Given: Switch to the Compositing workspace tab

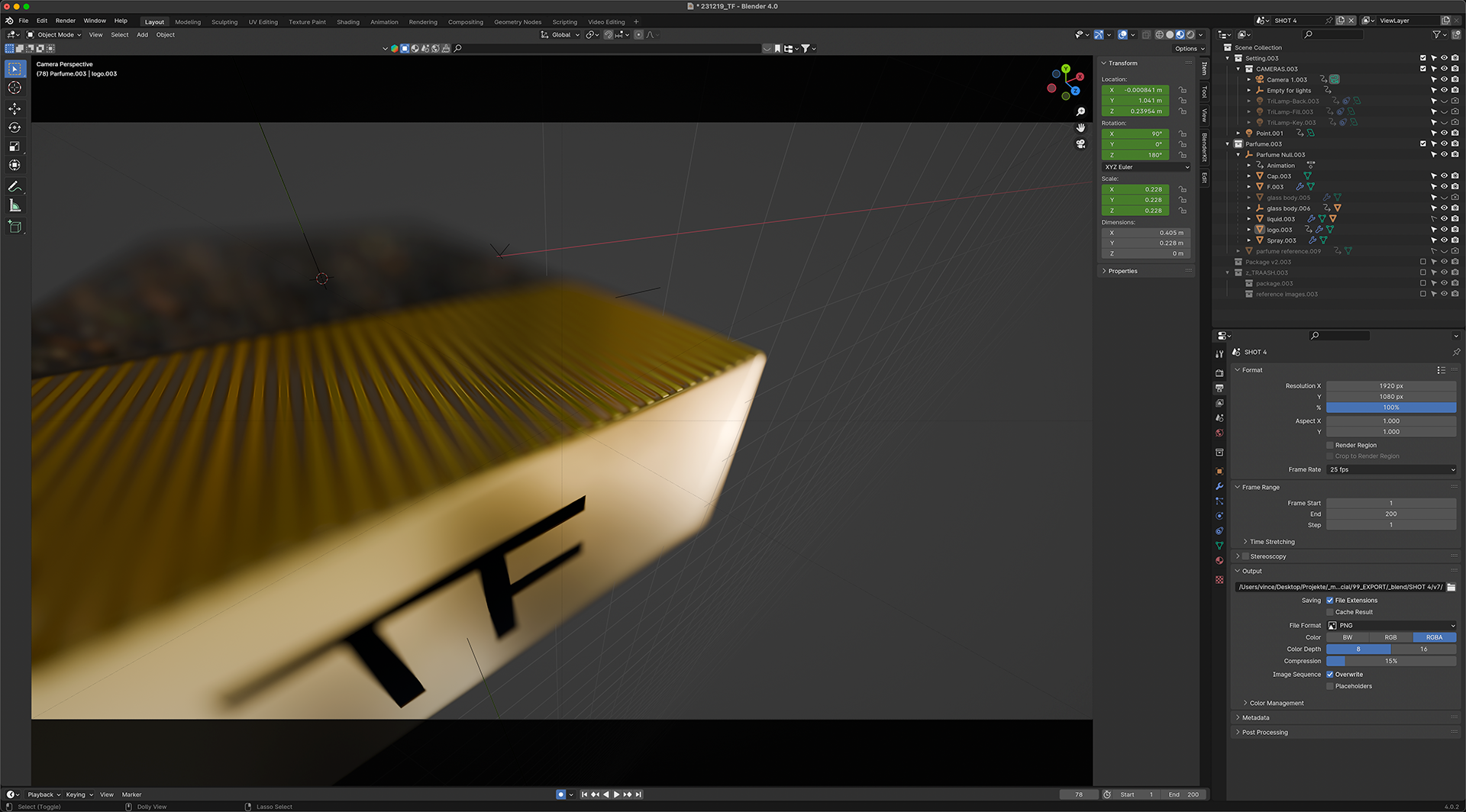Looking at the screenshot, I should point(466,22).
